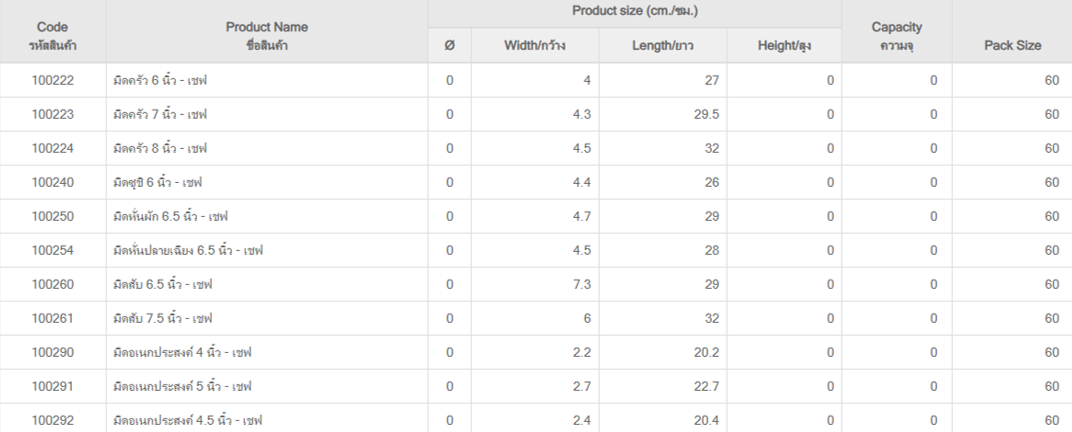Select product code 100222
The image size is (1072, 432).
click(53, 81)
